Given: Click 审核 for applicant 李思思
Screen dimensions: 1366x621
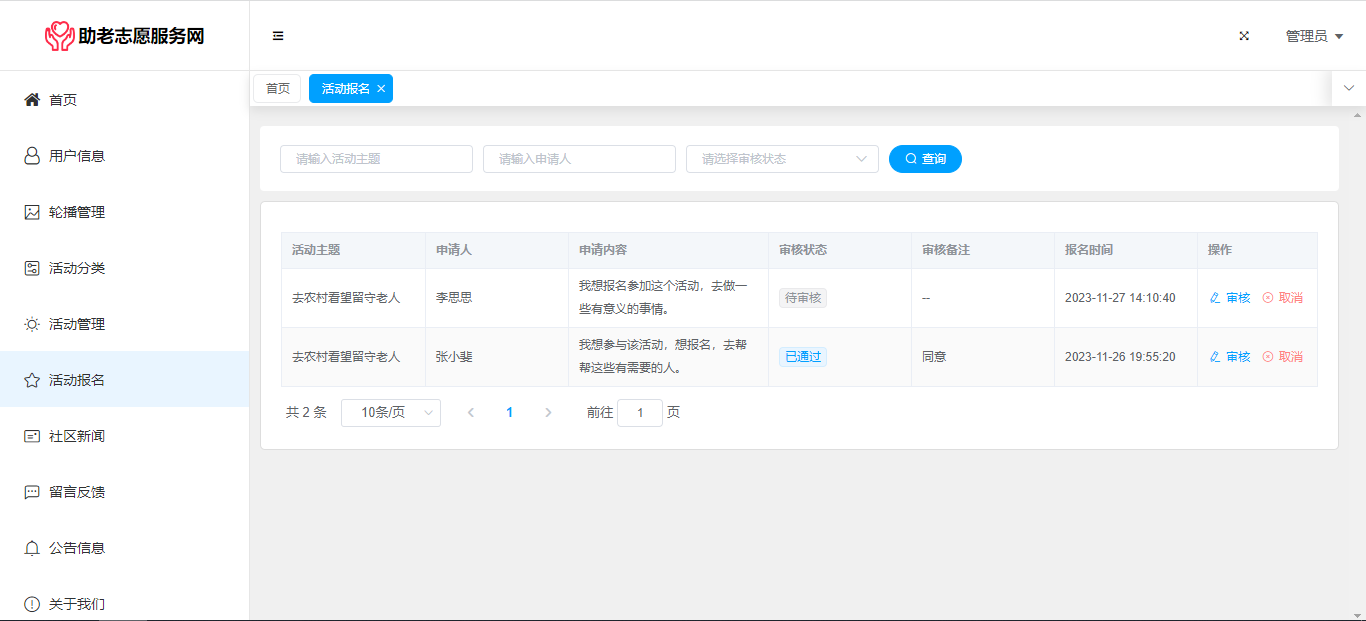Looking at the screenshot, I should pos(1230,298).
